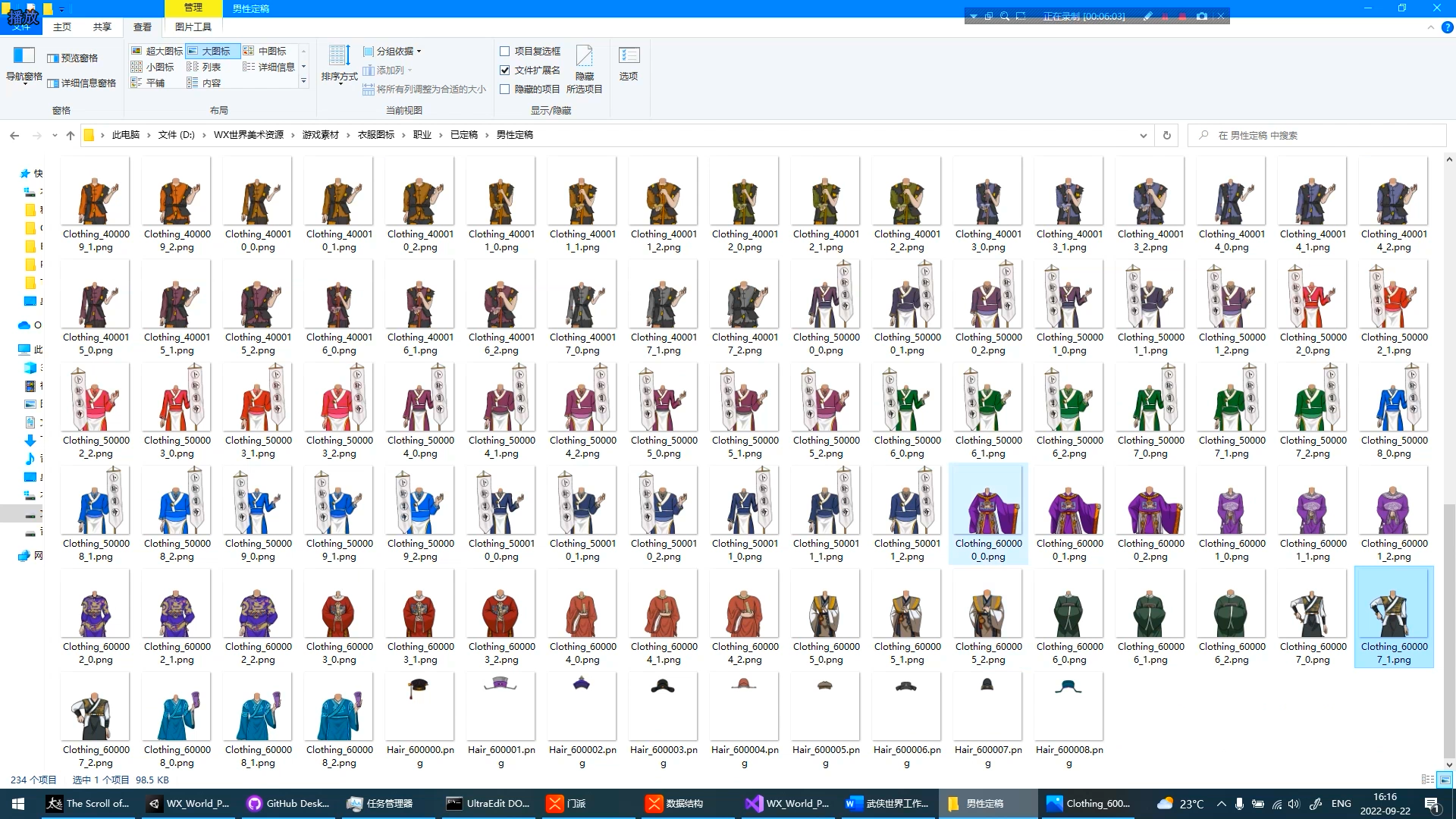Open the Home (主页) ribbon tab

62,27
